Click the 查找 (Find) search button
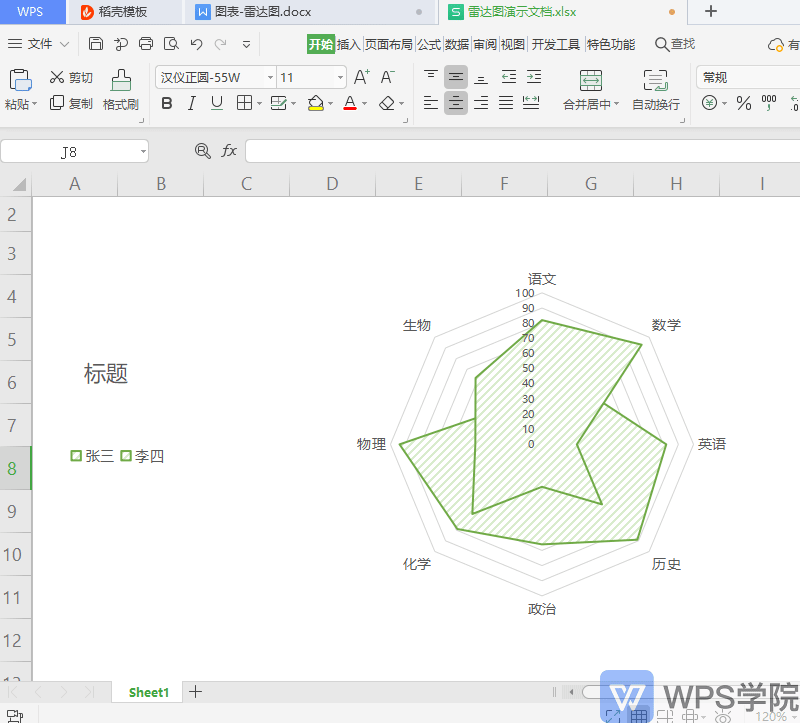 [x=675, y=44]
